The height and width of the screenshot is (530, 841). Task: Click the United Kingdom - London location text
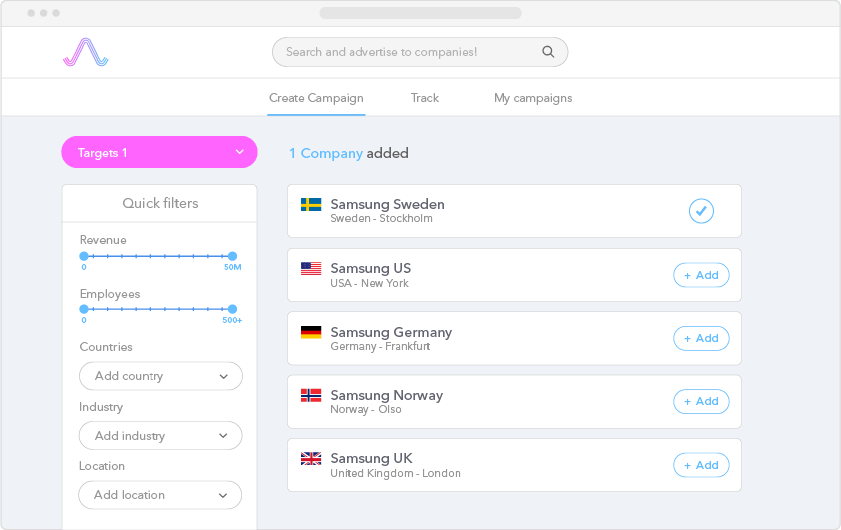[x=395, y=473]
